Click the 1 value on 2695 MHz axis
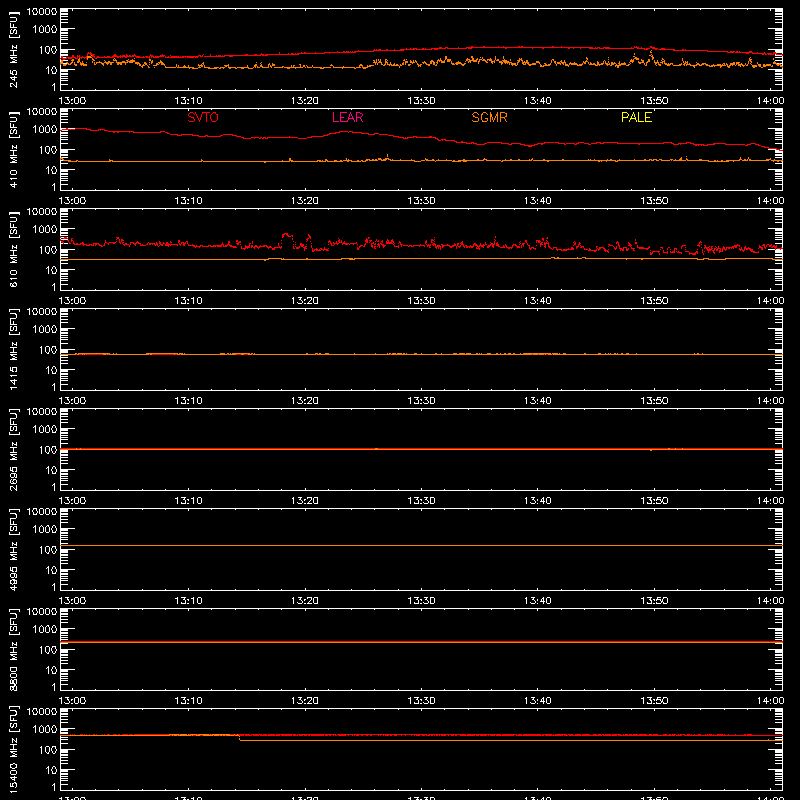The height and width of the screenshot is (800, 800). (x=54, y=487)
